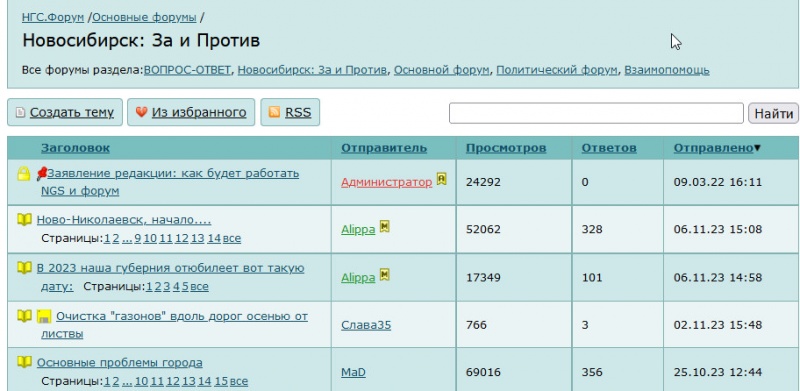Viewport: 800px width, 391px height.
Task: Click the red pushpin icon beside Заявление редакции
Action: [41, 174]
